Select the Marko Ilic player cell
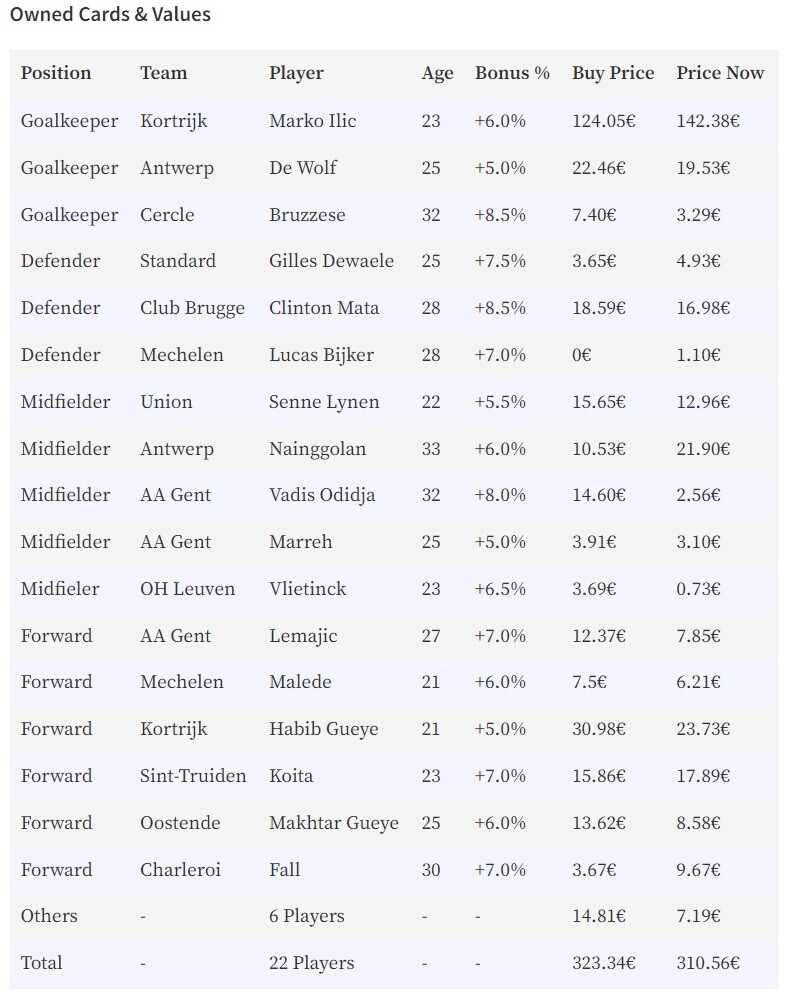Image resolution: width=788 pixels, height=995 pixels. pos(312,121)
